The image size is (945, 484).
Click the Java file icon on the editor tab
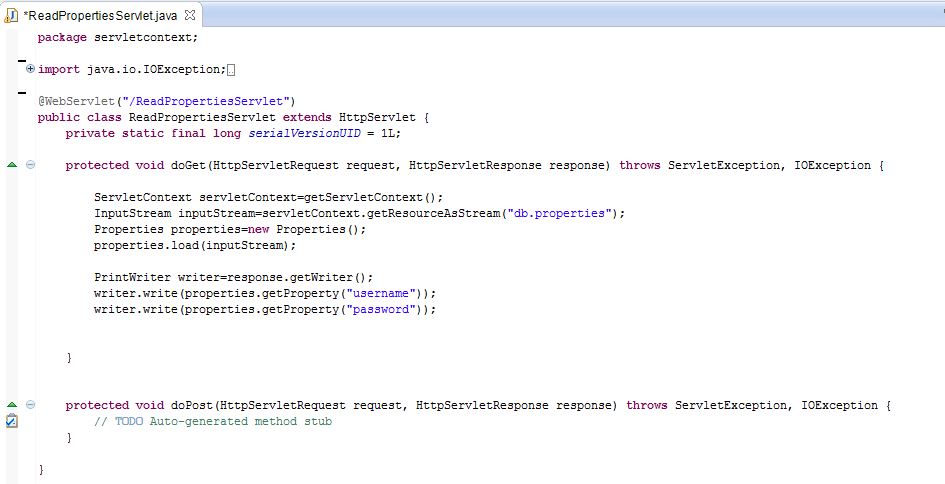(12, 14)
